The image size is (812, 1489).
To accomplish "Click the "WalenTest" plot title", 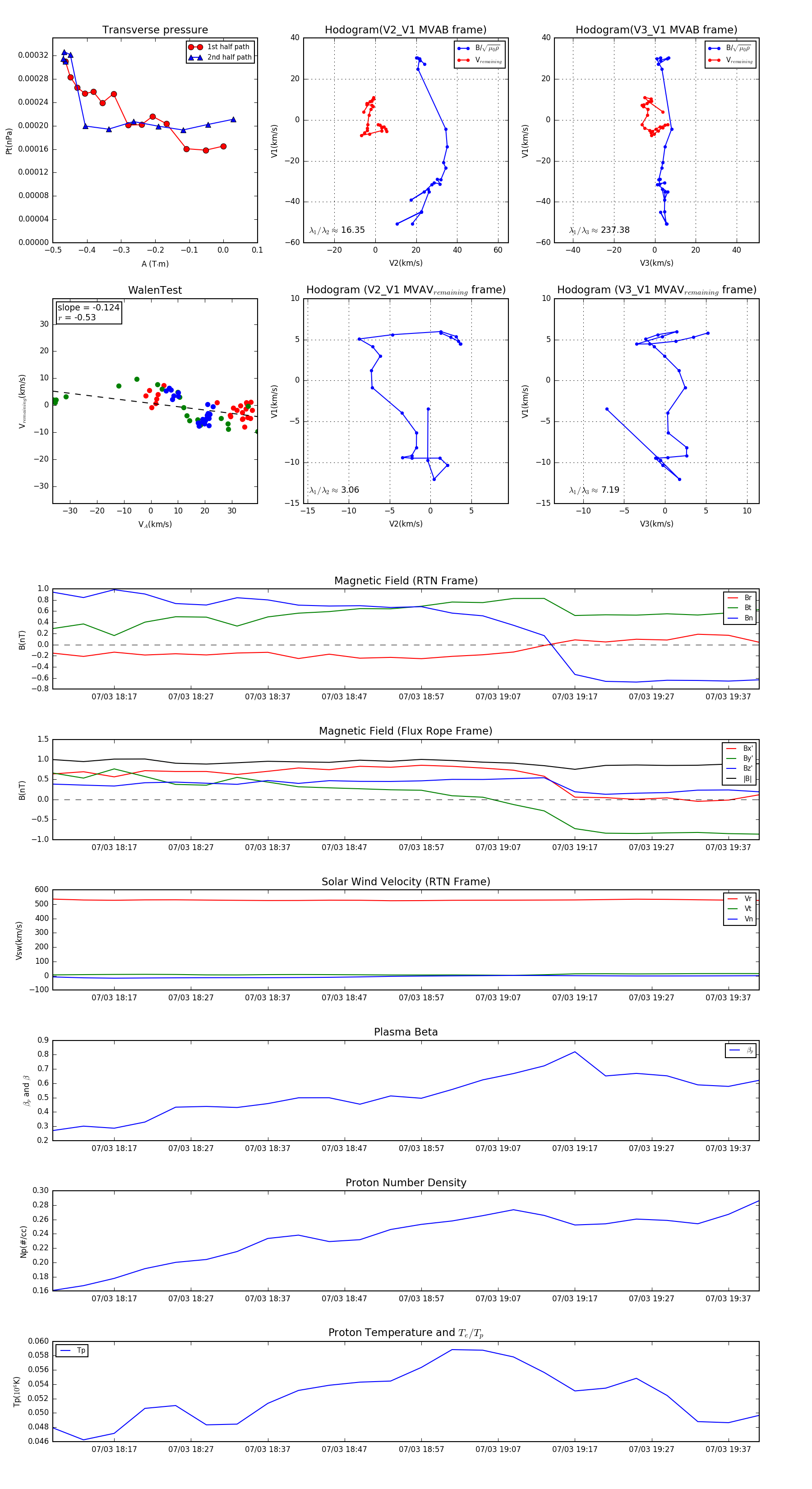I will click(x=155, y=290).
